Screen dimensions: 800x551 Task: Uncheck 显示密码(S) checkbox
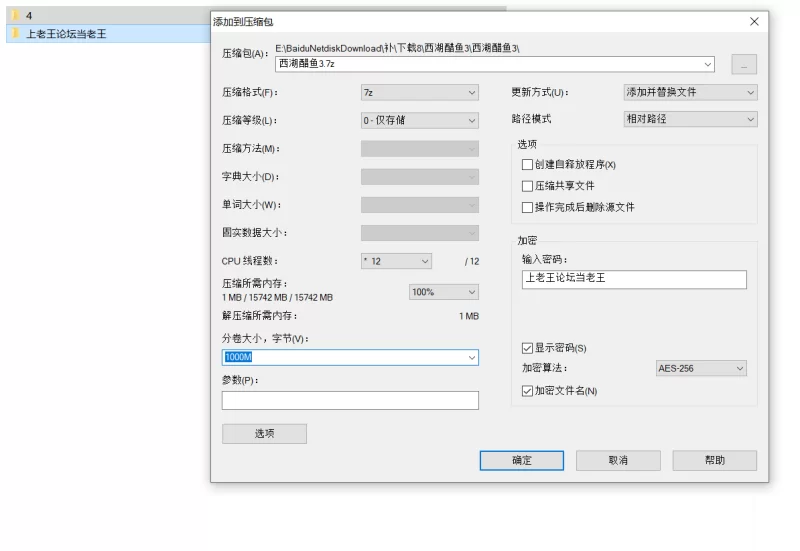tap(527, 348)
